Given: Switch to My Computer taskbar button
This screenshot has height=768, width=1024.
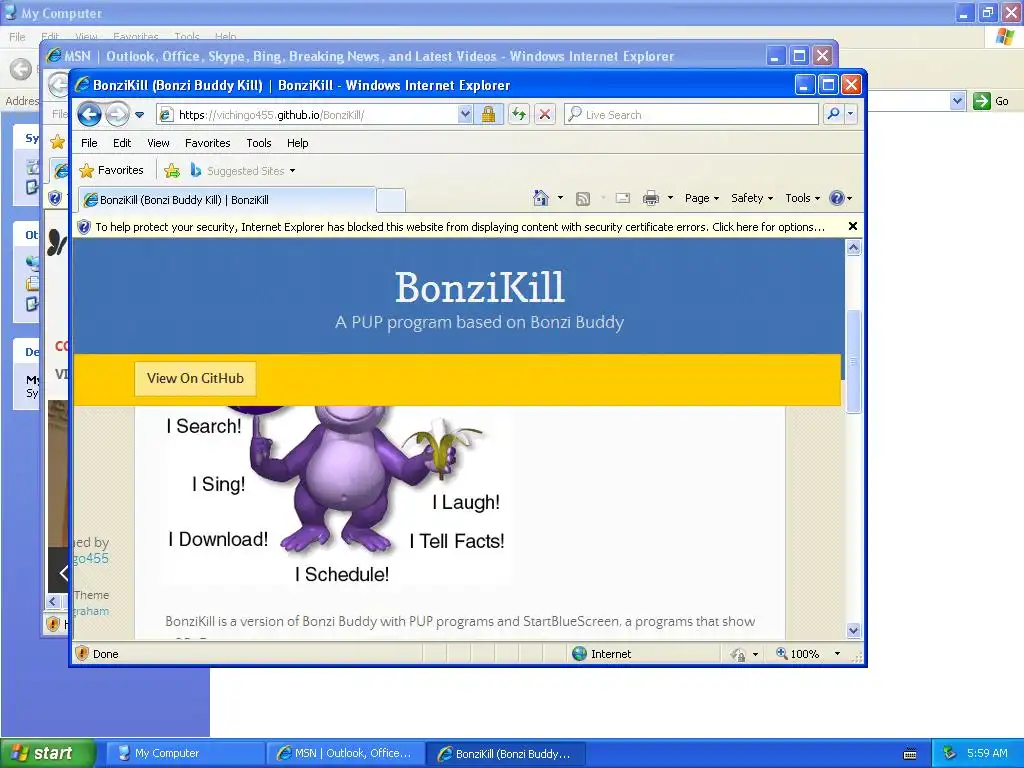Looking at the screenshot, I should [x=185, y=753].
